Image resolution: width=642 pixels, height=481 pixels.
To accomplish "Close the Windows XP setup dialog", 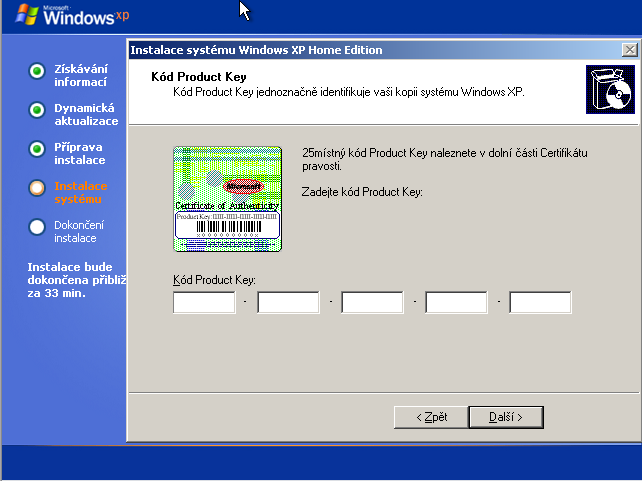I will click(629, 50).
